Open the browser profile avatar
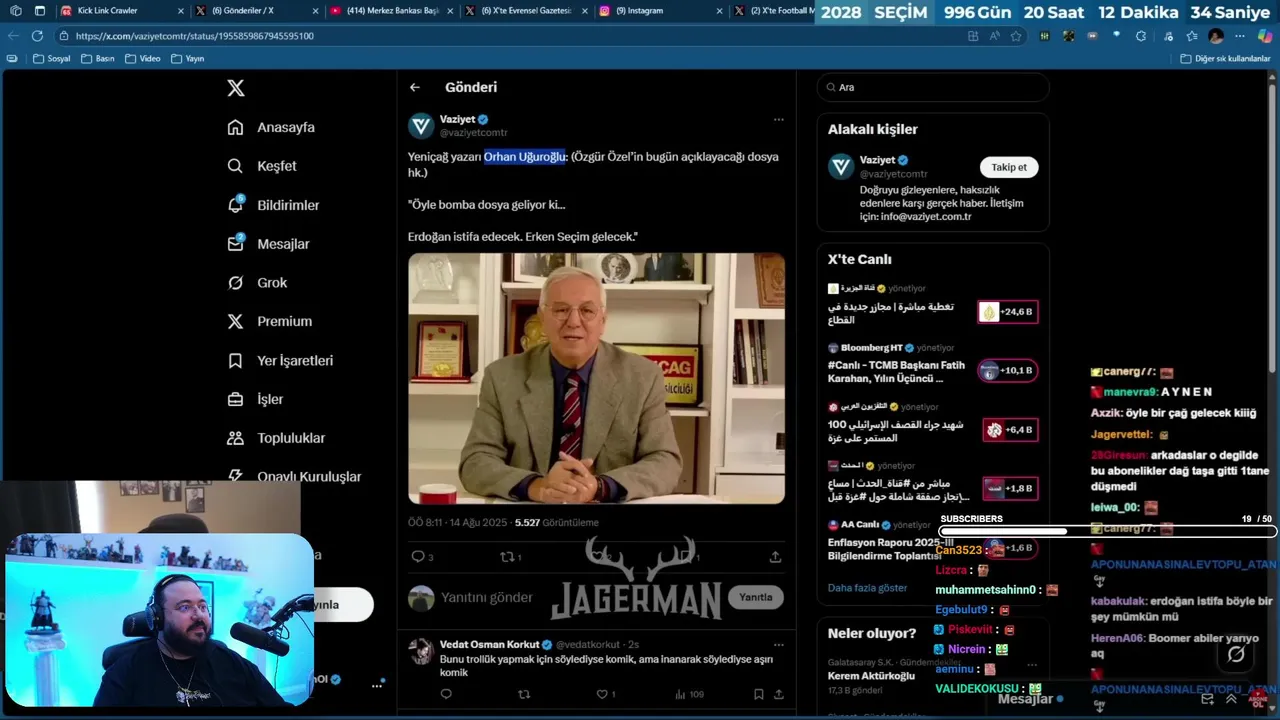The height and width of the screenshot is (720, 1280). [1216, 36]
